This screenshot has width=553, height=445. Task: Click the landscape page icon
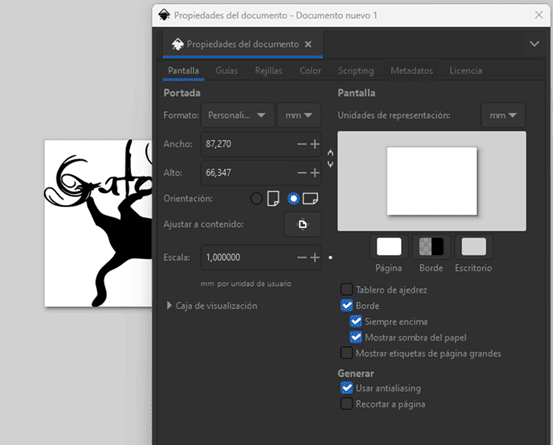[310, 199]
